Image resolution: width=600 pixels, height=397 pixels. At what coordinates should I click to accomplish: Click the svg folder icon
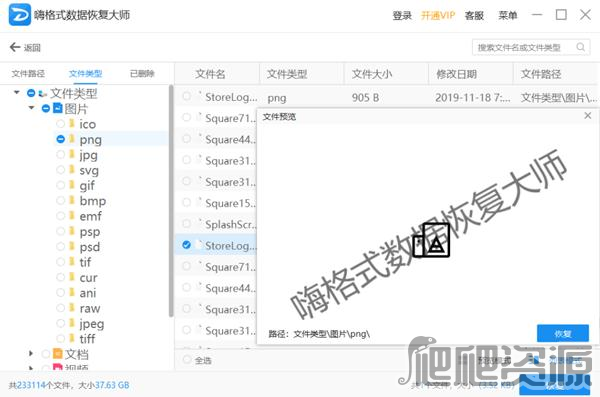coord(71,169)
